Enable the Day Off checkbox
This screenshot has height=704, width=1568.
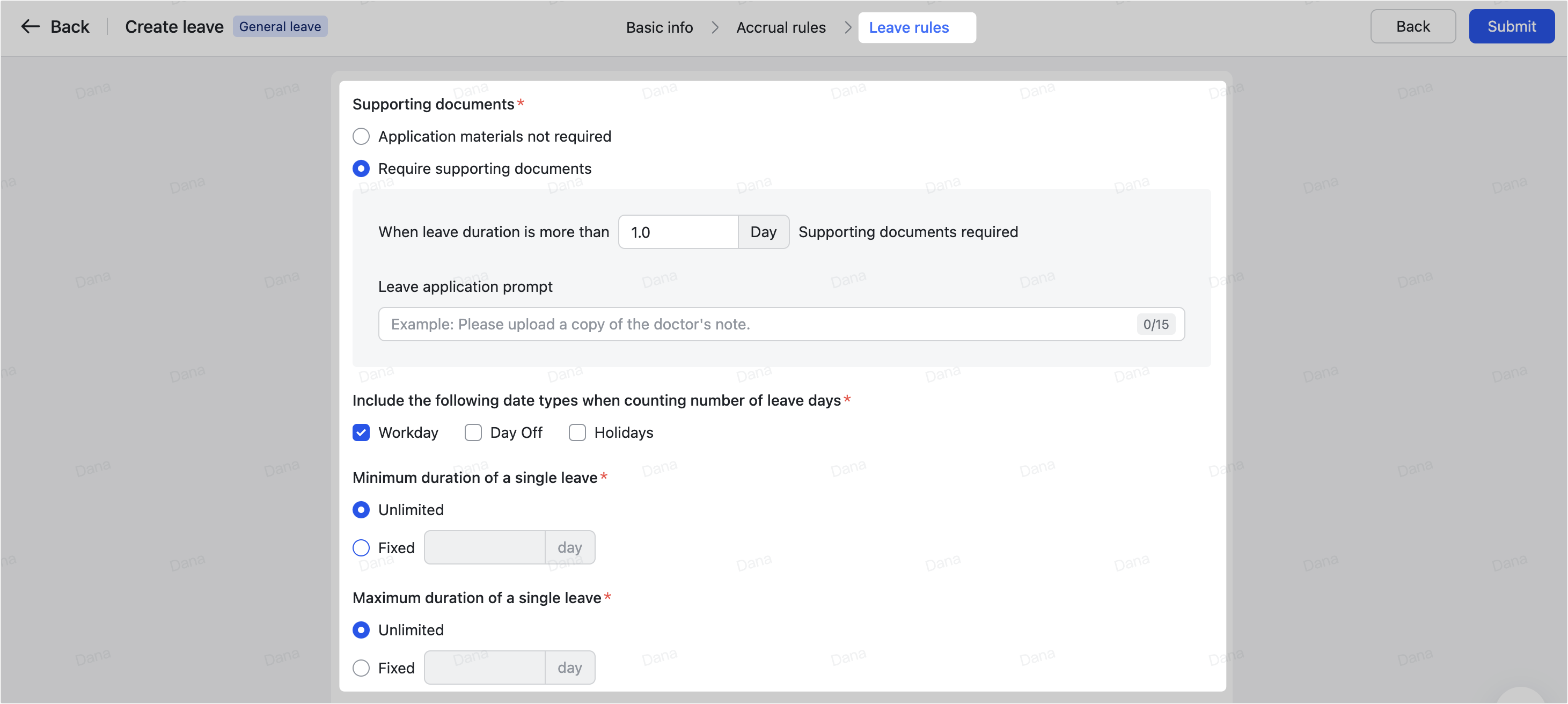(x=473, y=432)
